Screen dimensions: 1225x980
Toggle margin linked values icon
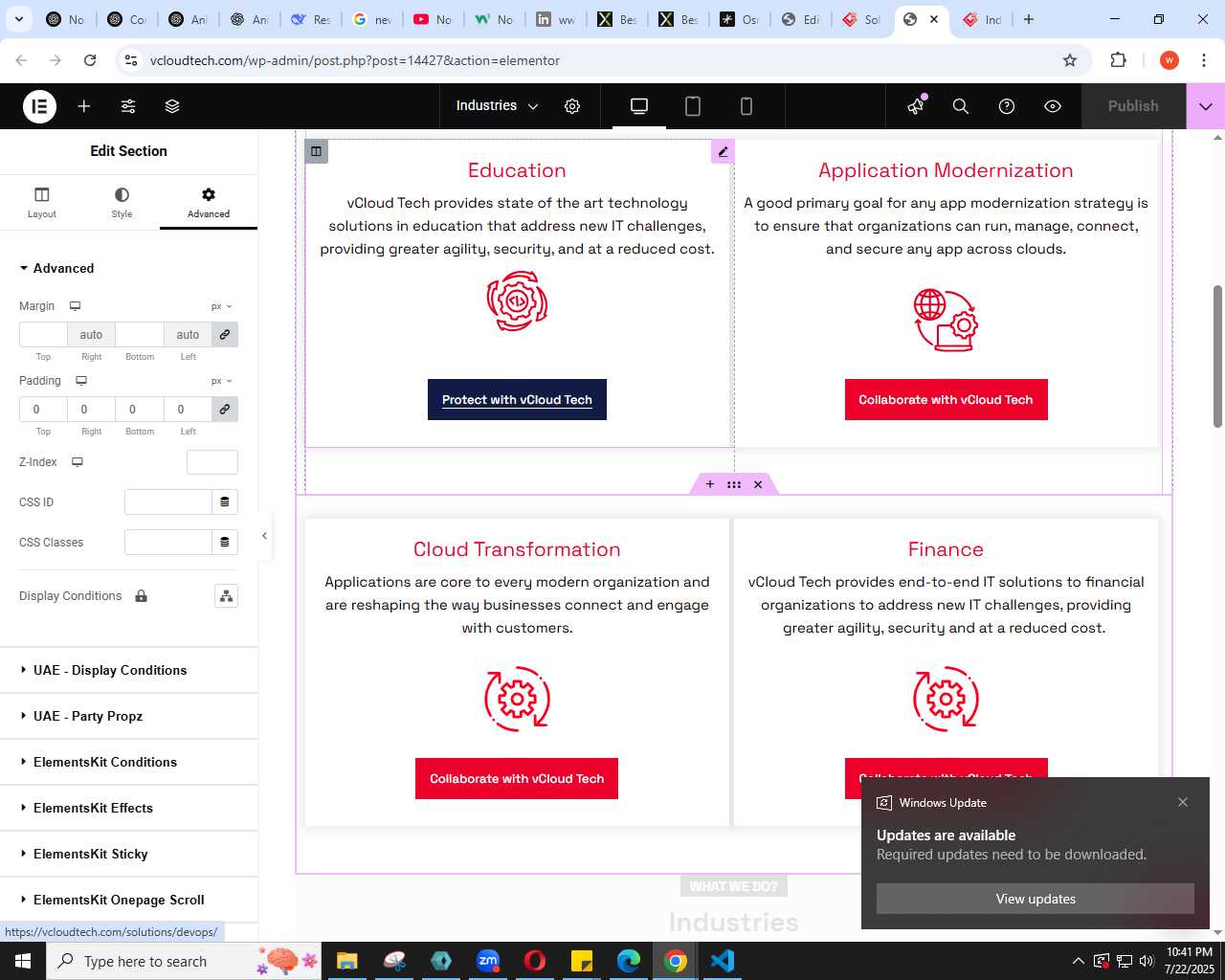(225, 334)
